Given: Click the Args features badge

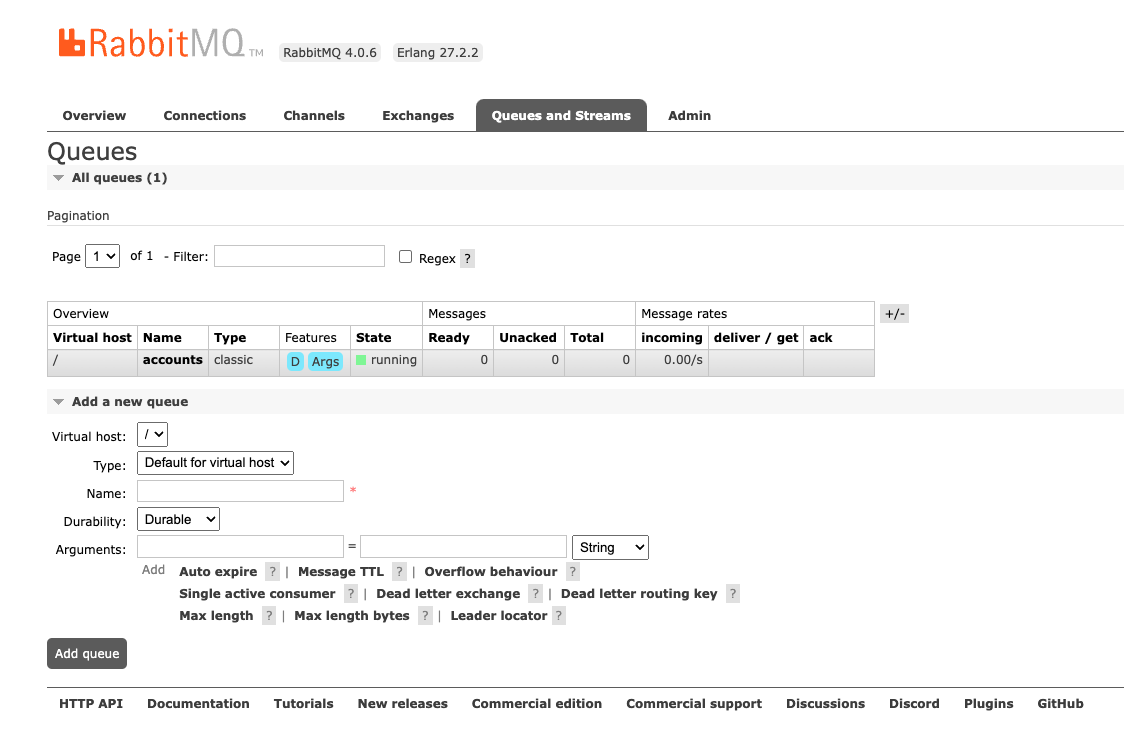Looking at the screenshot, I should coord(325,361).
